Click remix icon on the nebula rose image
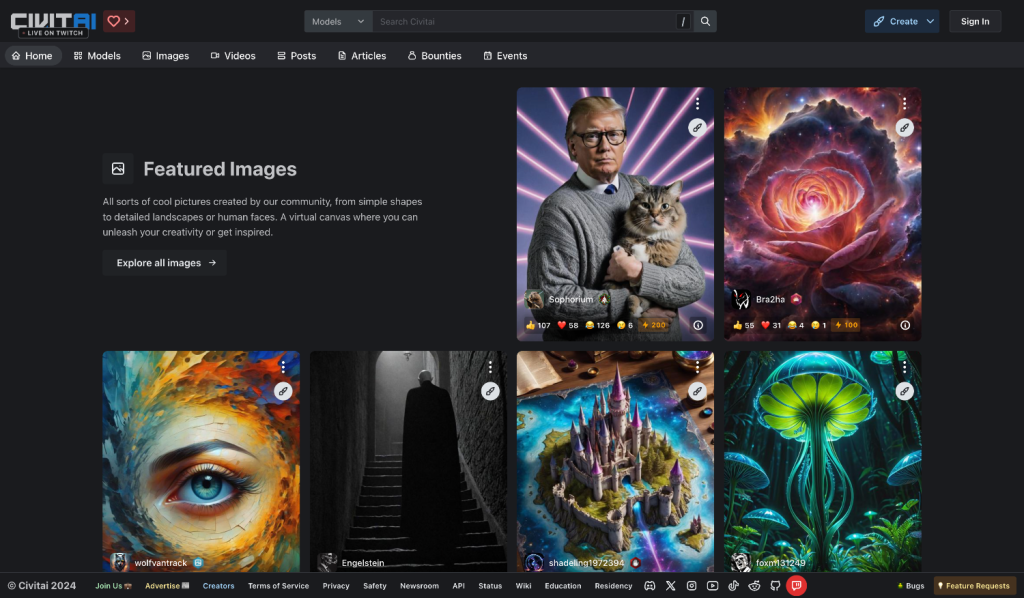This screenshot has width=1024, height=598. (x=904, y=127)
